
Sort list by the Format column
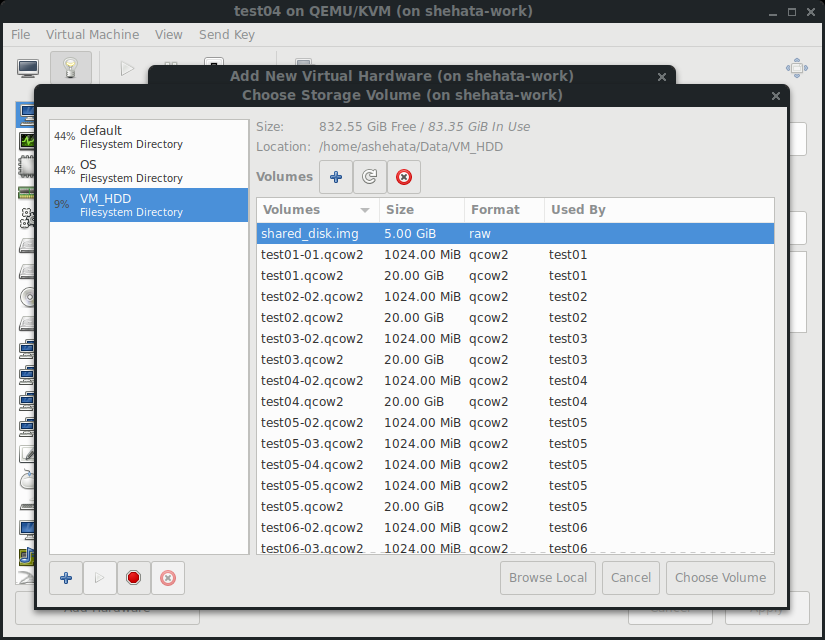(x=504, y=210)
